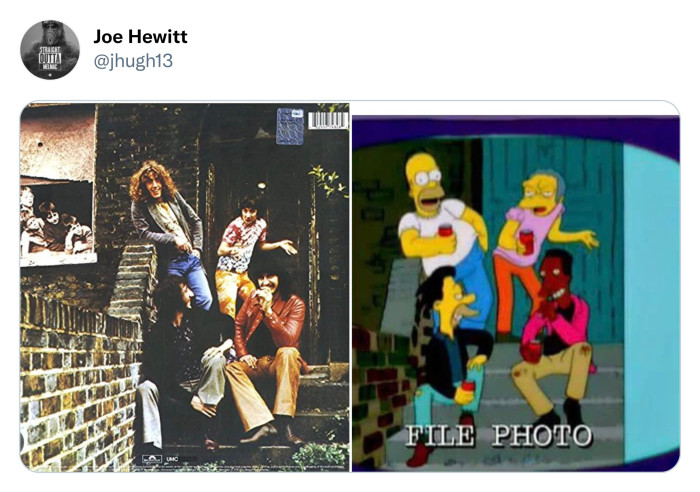Screen dimensions: 700x492
Task: Open the left album cover photo
Action: tap(185, 287)
